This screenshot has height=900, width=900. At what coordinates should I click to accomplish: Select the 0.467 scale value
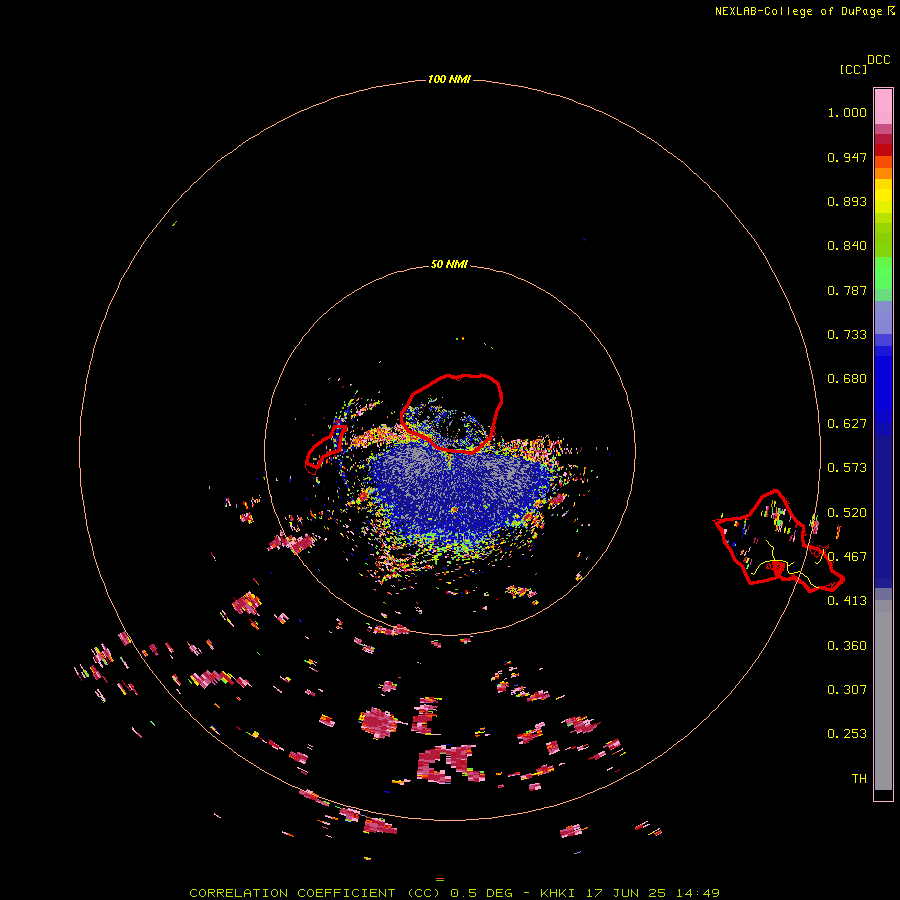(847, 557)
